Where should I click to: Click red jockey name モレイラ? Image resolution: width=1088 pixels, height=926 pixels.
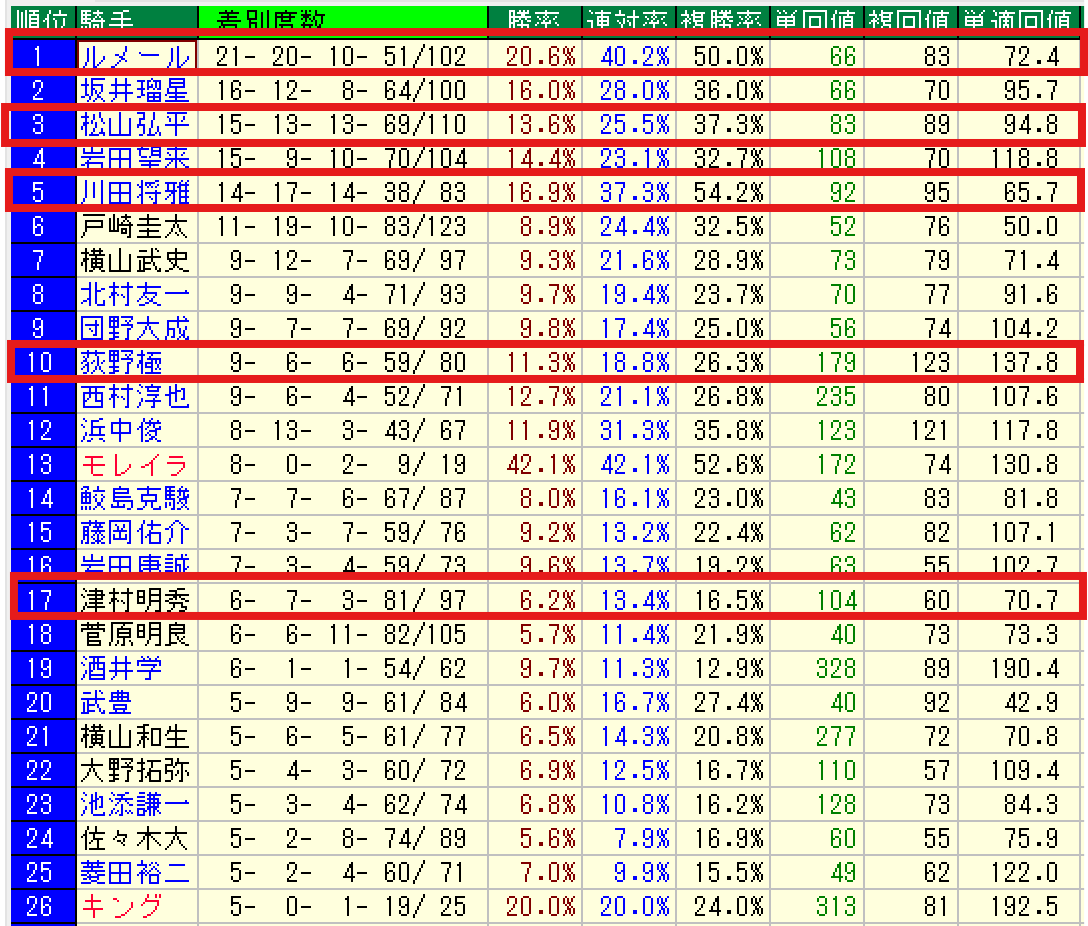point(134,464)
